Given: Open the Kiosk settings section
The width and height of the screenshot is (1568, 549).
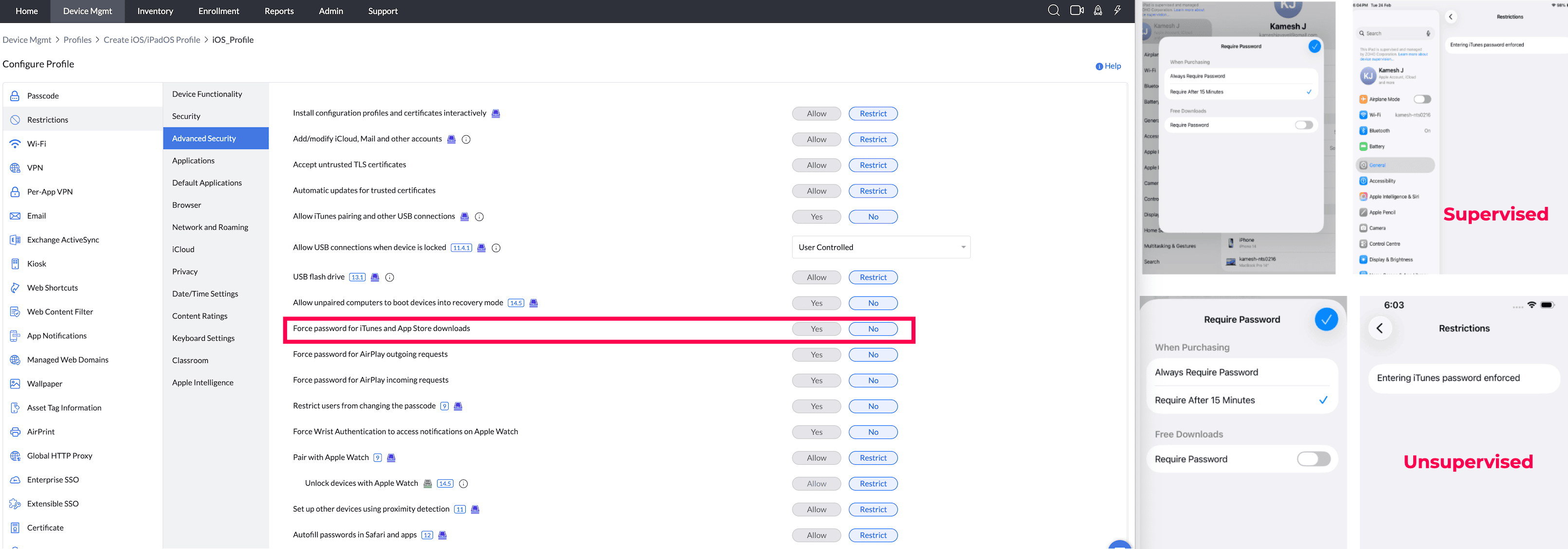Looking at the screenshot, I should [36, 263].
